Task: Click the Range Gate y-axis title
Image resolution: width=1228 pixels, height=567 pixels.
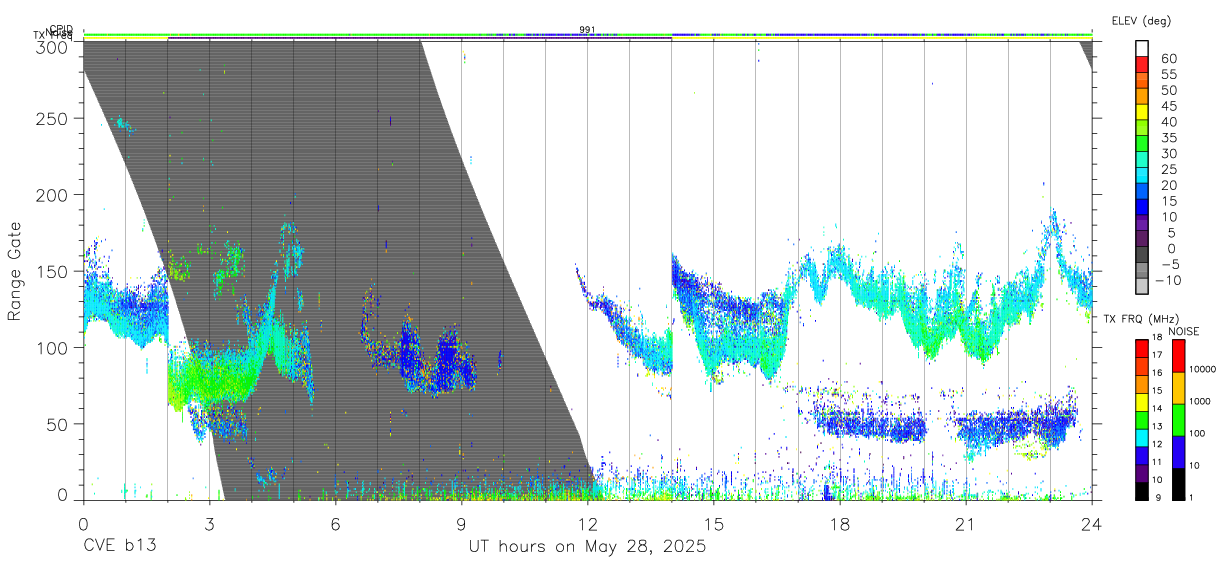Action: coord(15,272)
